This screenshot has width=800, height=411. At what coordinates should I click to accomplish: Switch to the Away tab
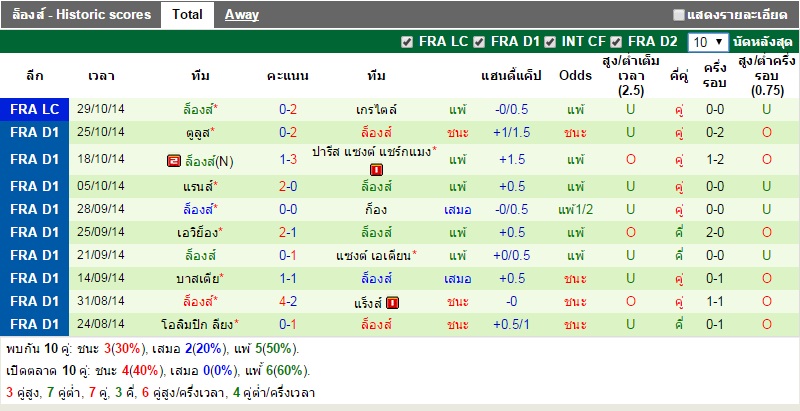[241, 15]
